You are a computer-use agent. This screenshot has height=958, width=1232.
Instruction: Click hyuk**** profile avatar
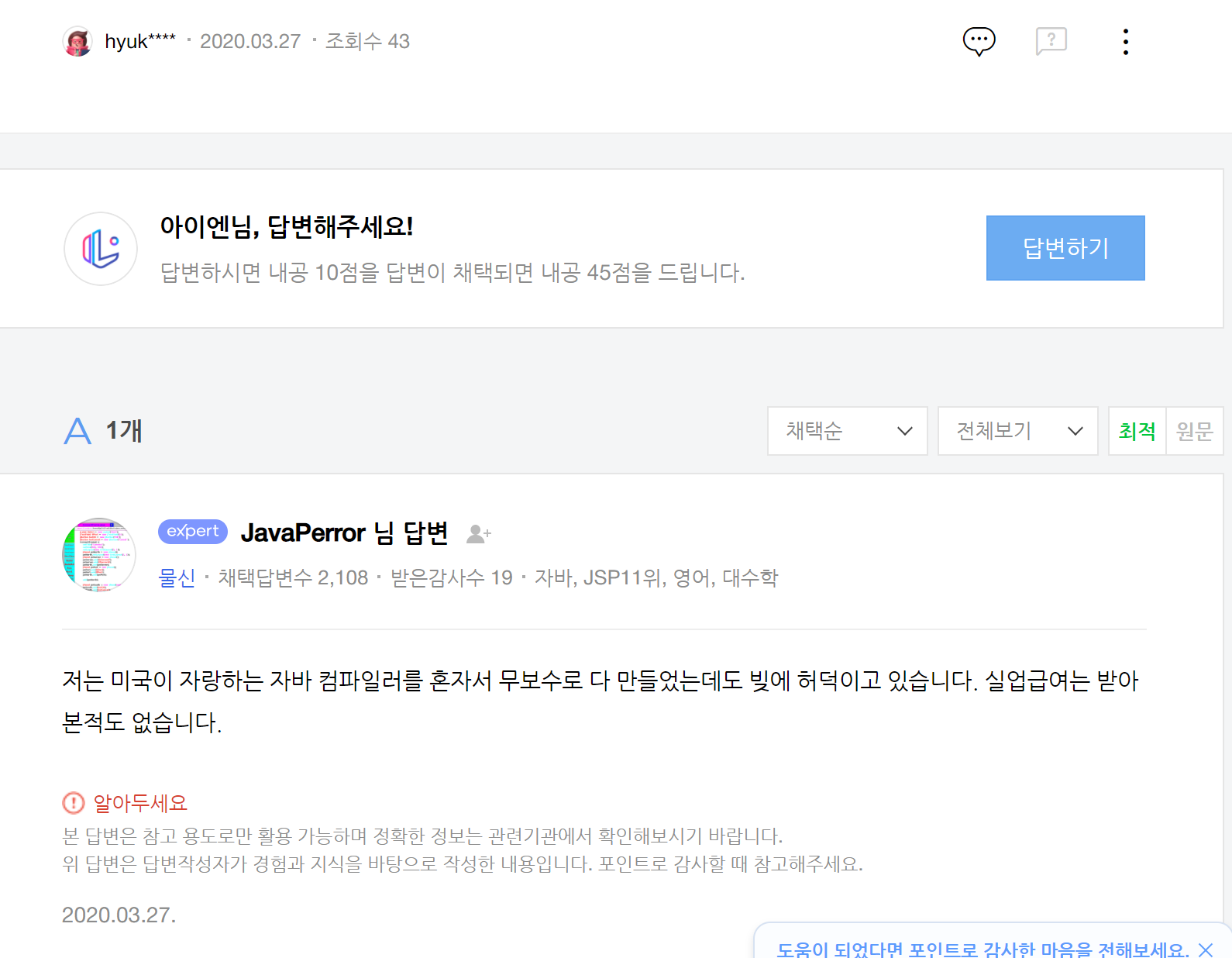tap(77, 41)
